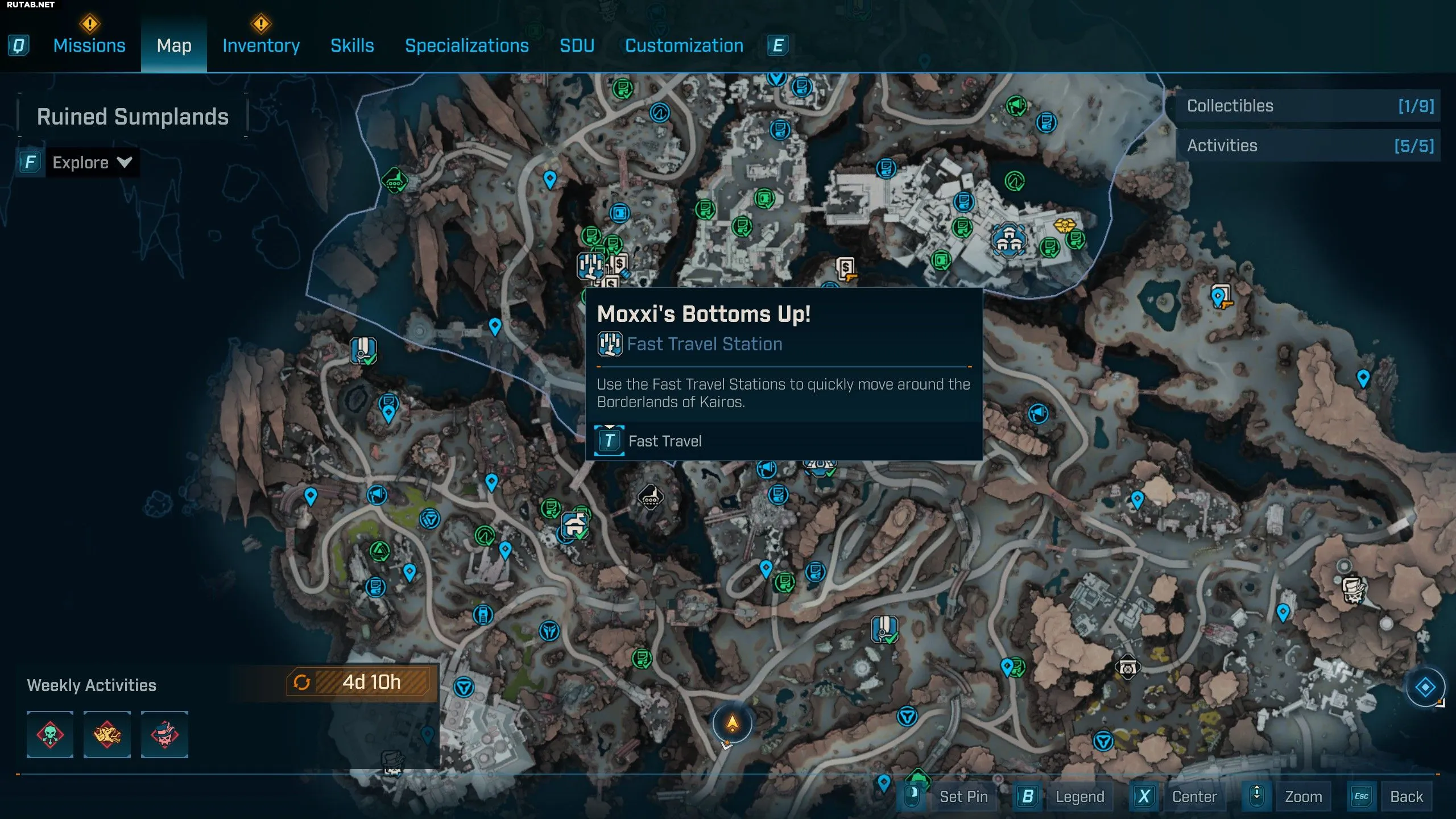Select the Map tab
Screen dimensions: 1456x819
[174, 45]
